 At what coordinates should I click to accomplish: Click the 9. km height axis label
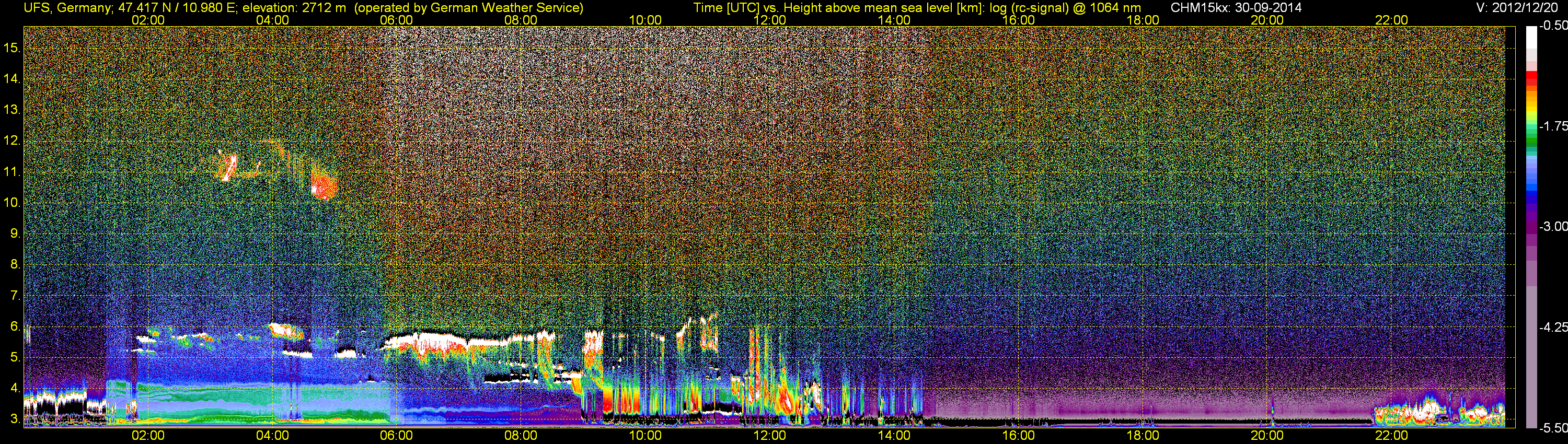point(15,234)
